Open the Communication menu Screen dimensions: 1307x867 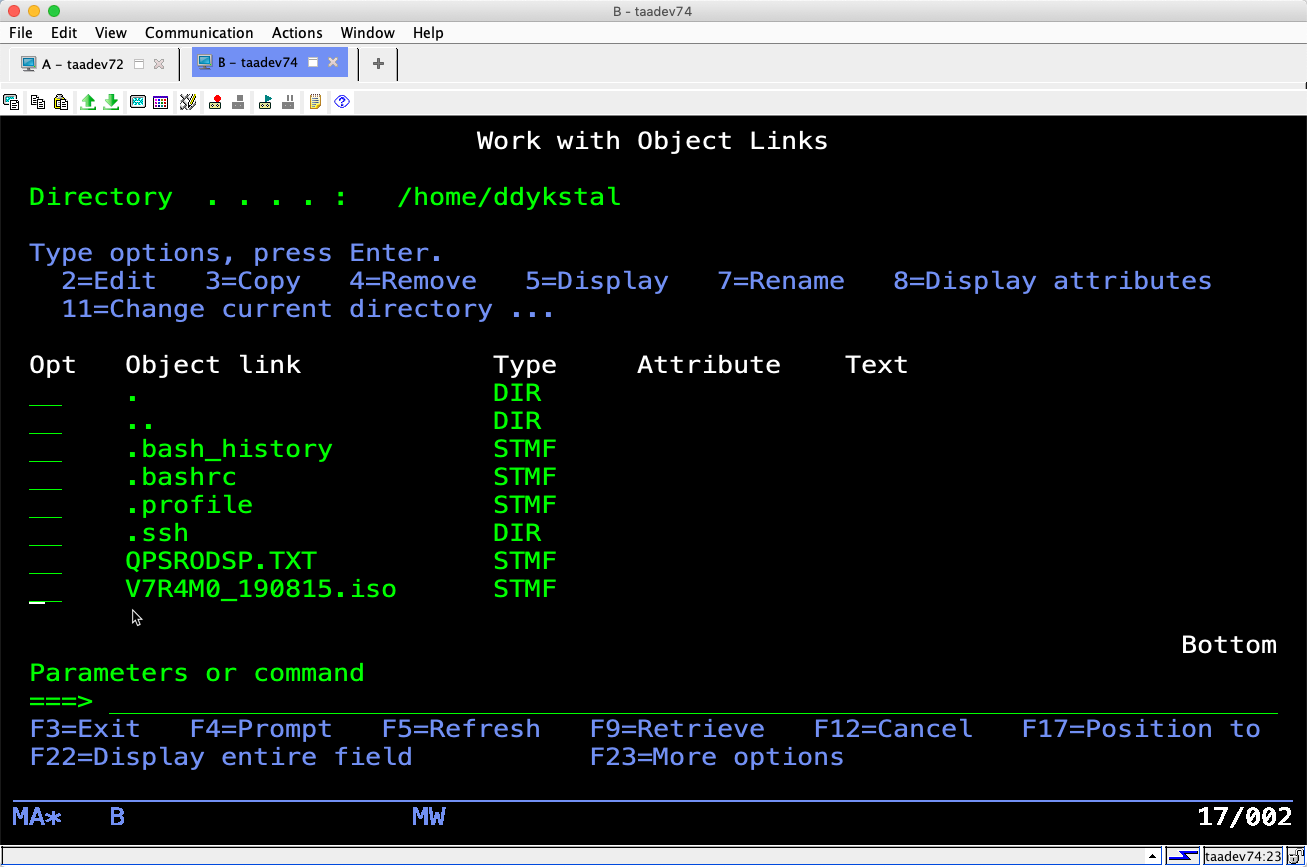[x=199, y=33]
